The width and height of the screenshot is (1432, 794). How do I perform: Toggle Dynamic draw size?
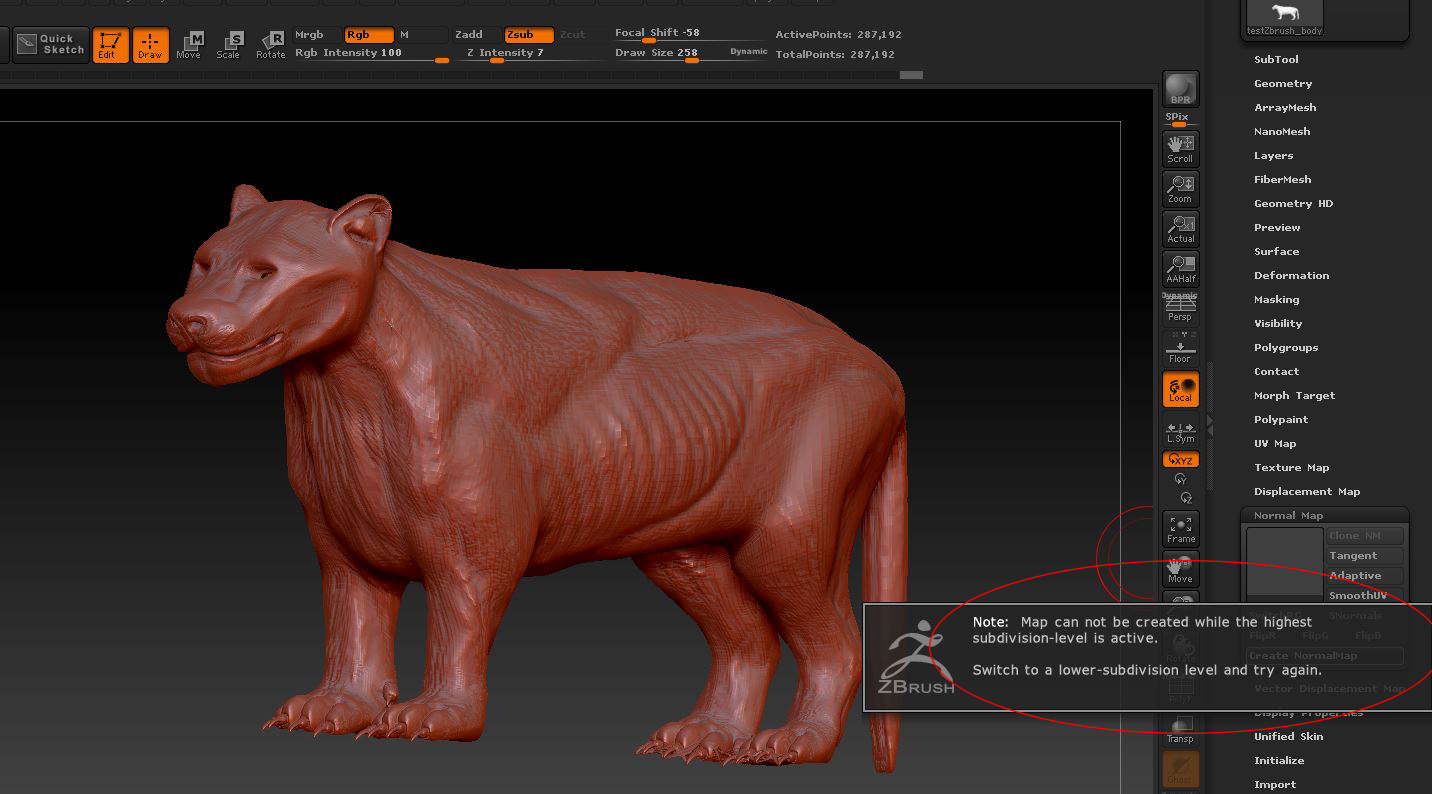pos(748,52)
